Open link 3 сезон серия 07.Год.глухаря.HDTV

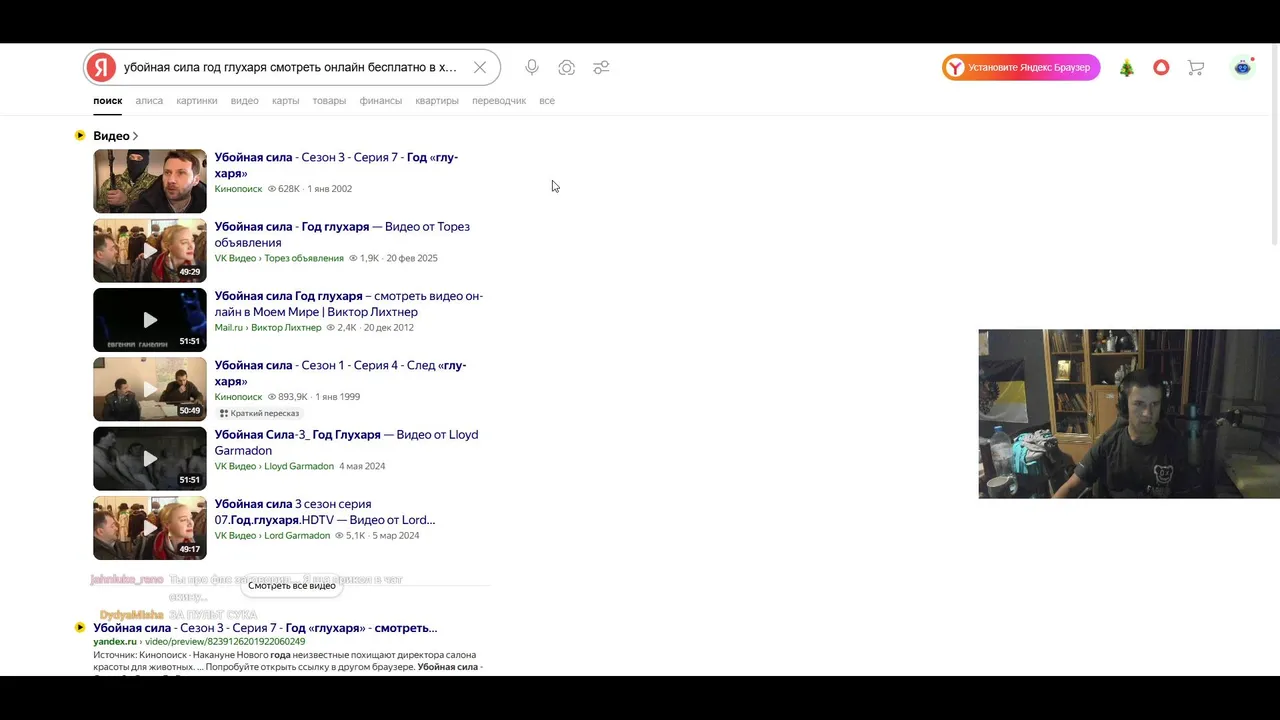pyautogui.click(x=325, y=512)
